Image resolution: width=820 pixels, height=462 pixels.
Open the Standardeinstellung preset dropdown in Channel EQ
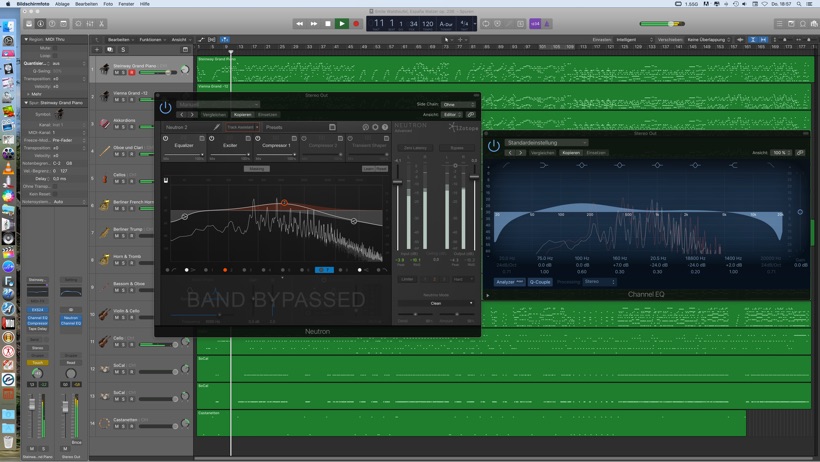[x=546, y=142]
